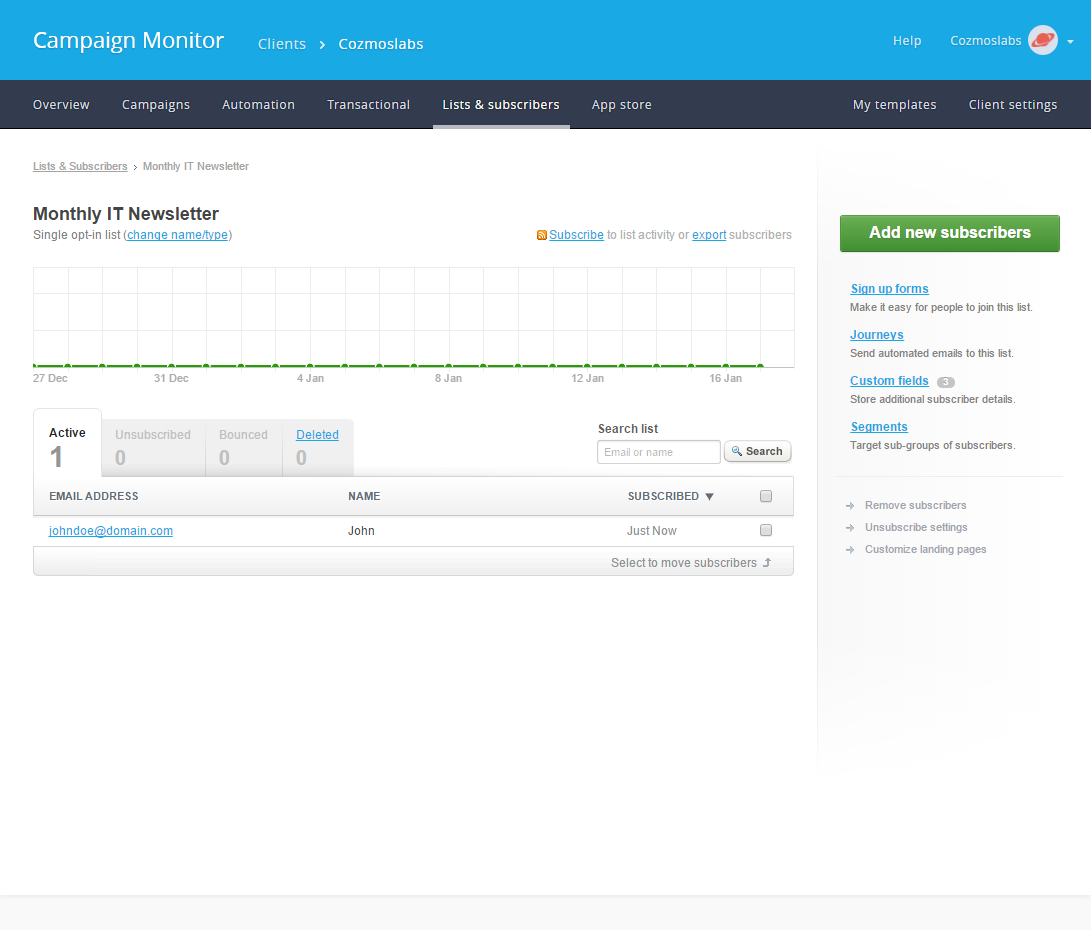Click the RSS feed icon beside Subscribe
Screen dimensions: 1091x930
point(541,235)
